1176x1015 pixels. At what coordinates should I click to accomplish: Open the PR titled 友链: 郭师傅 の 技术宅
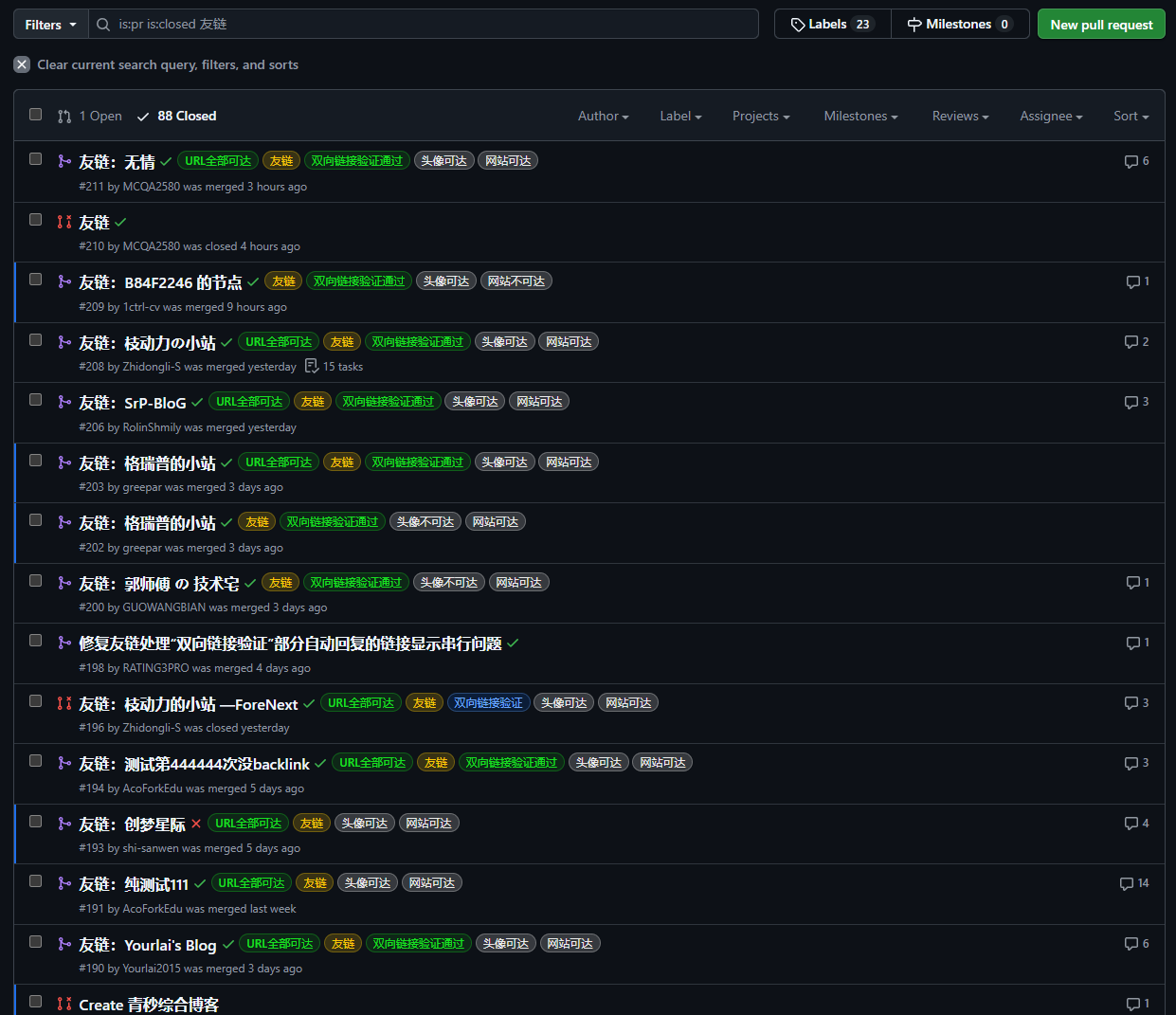point(159,584)
